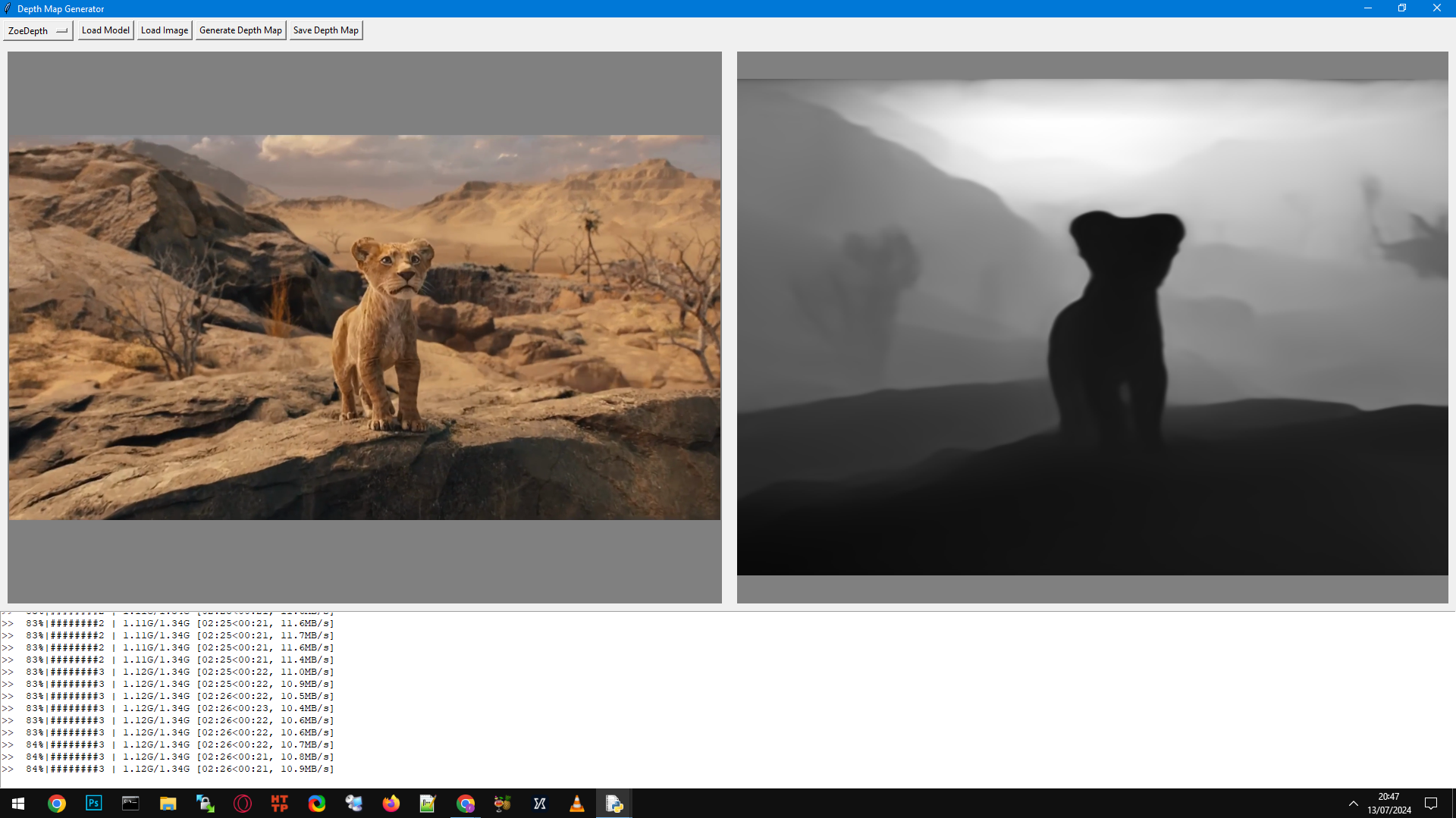Click the log line showing 11.7MB/s

click(168, 635)
